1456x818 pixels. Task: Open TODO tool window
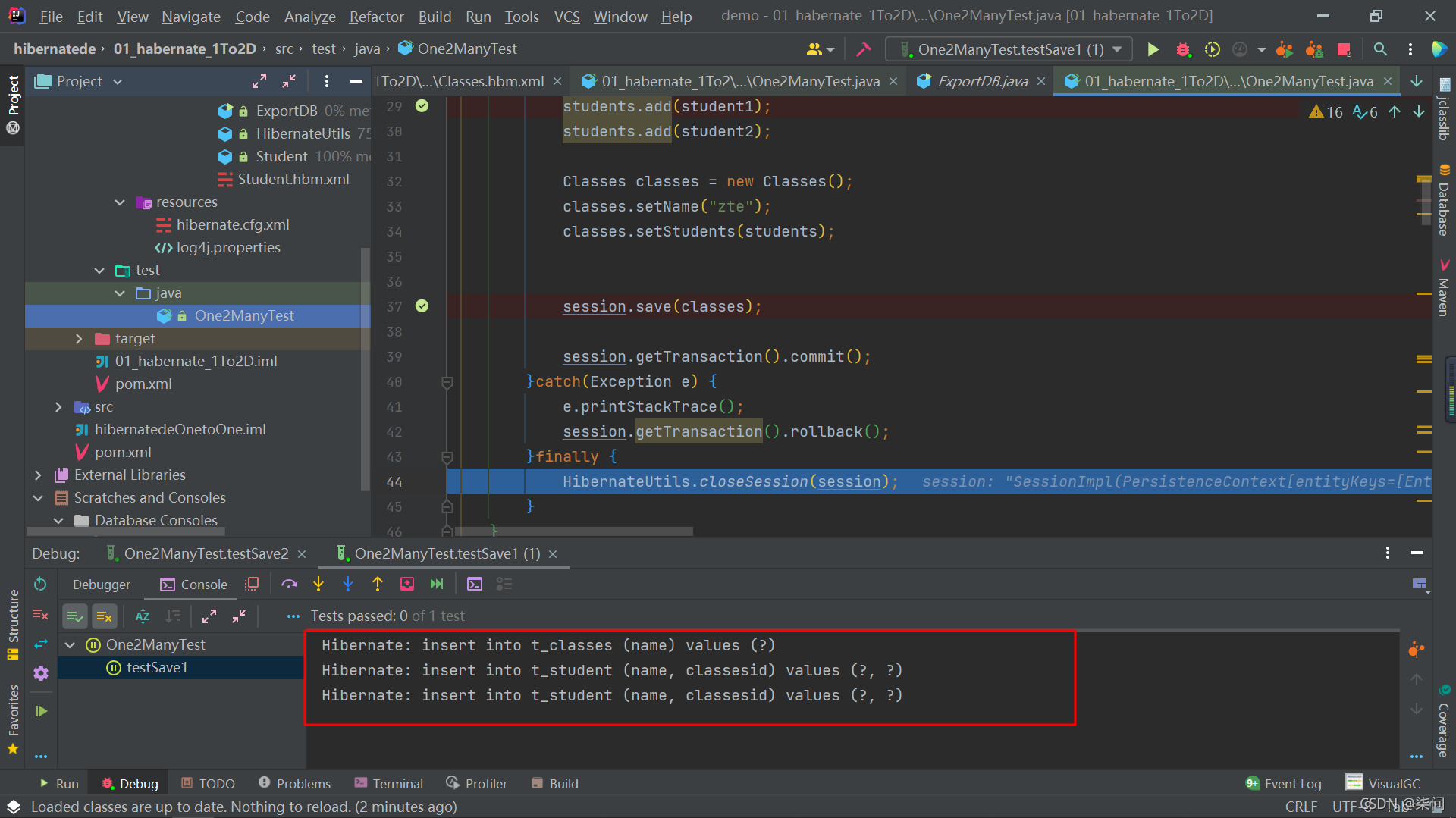coord(208,784)
